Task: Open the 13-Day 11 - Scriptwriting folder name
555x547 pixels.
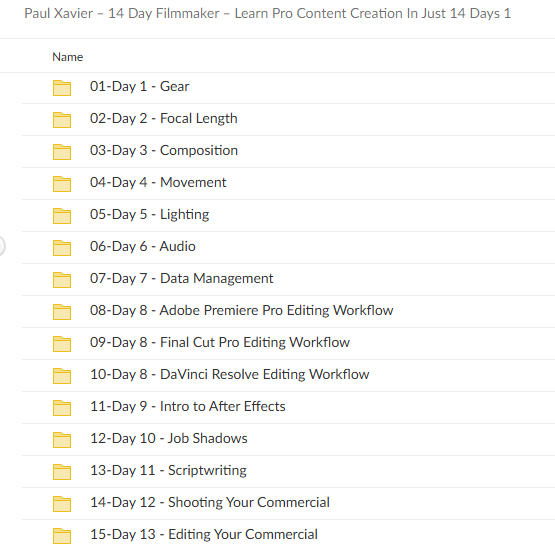Action: pos(168,470)
